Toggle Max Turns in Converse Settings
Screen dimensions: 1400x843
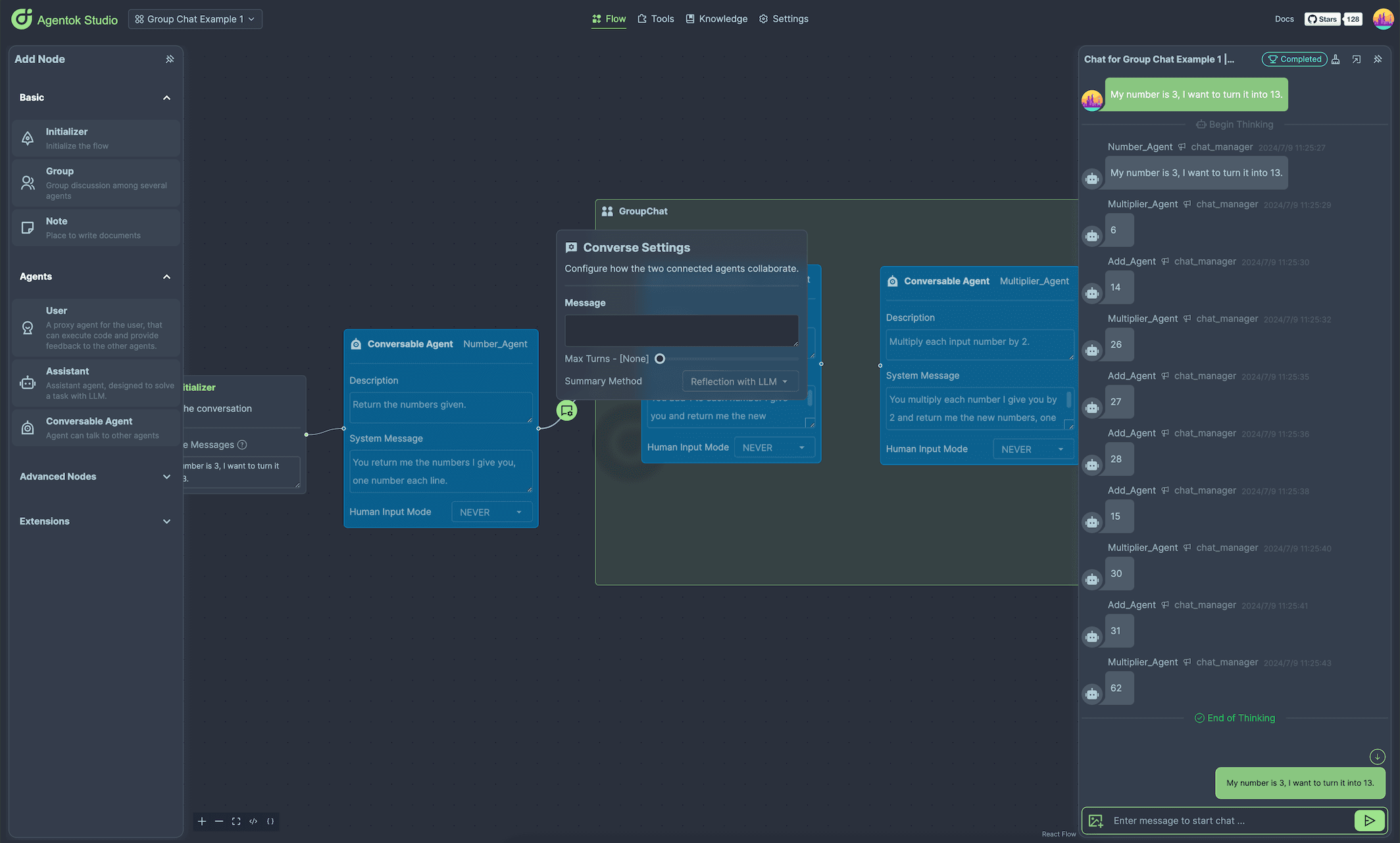(660, 359)
